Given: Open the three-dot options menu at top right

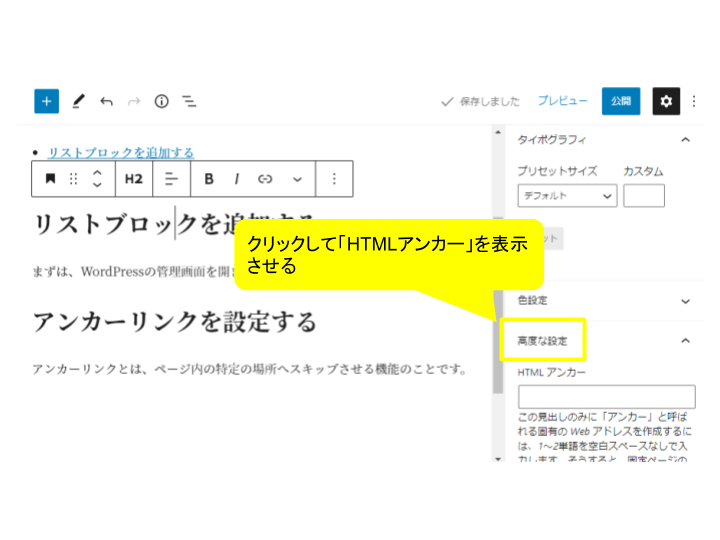Looking at the screenshot, I should (694, 101).
